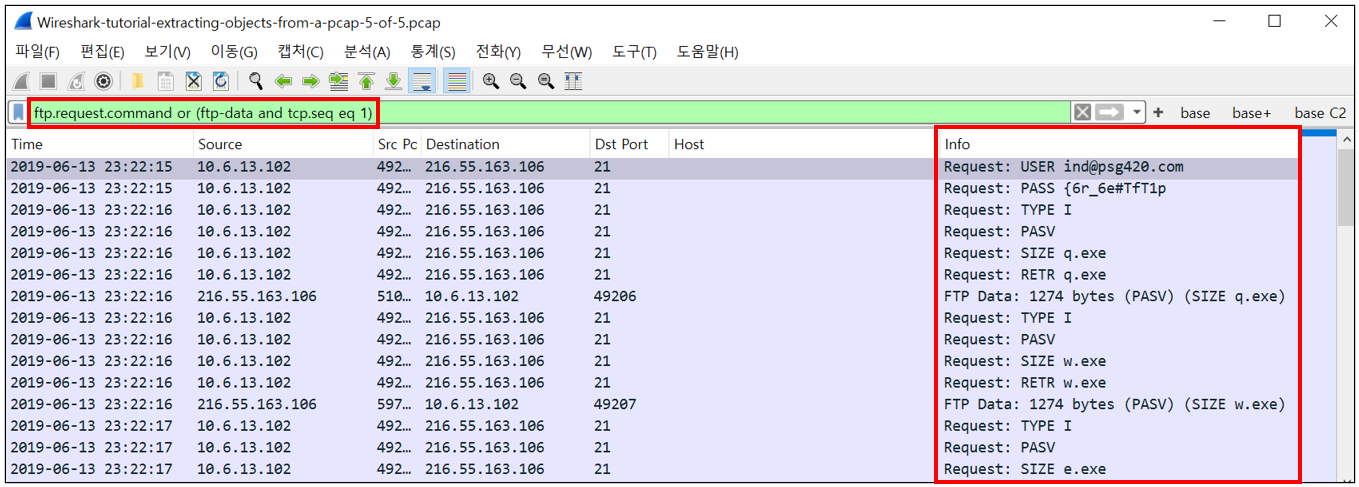
Task: Close this capture file icon
Action: click(x=194, y=81)
